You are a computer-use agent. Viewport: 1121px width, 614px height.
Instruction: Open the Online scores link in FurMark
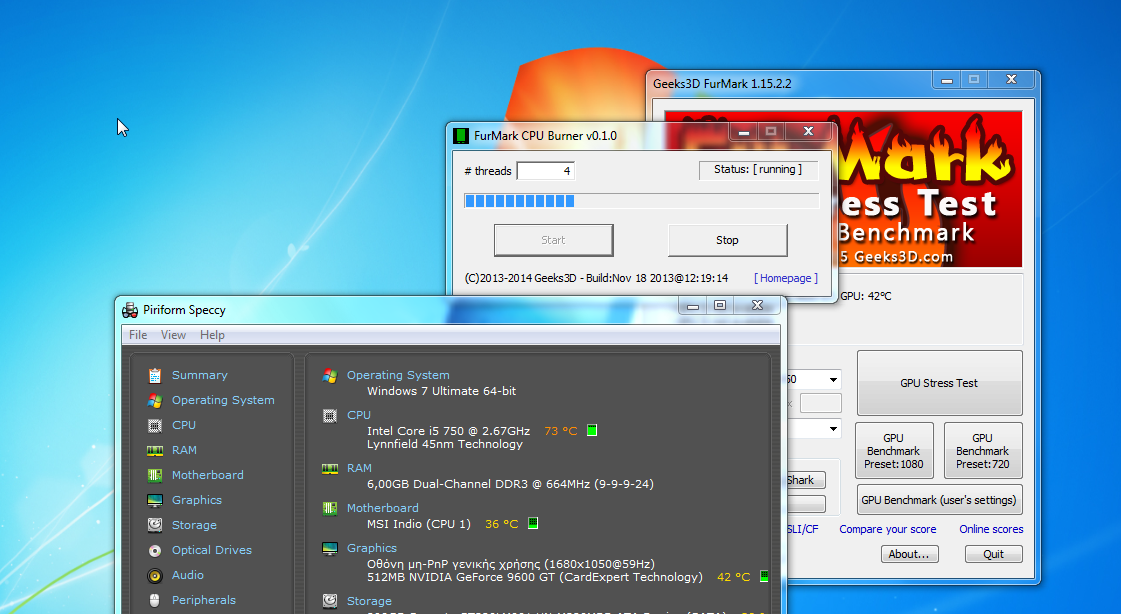coord(991,530)
